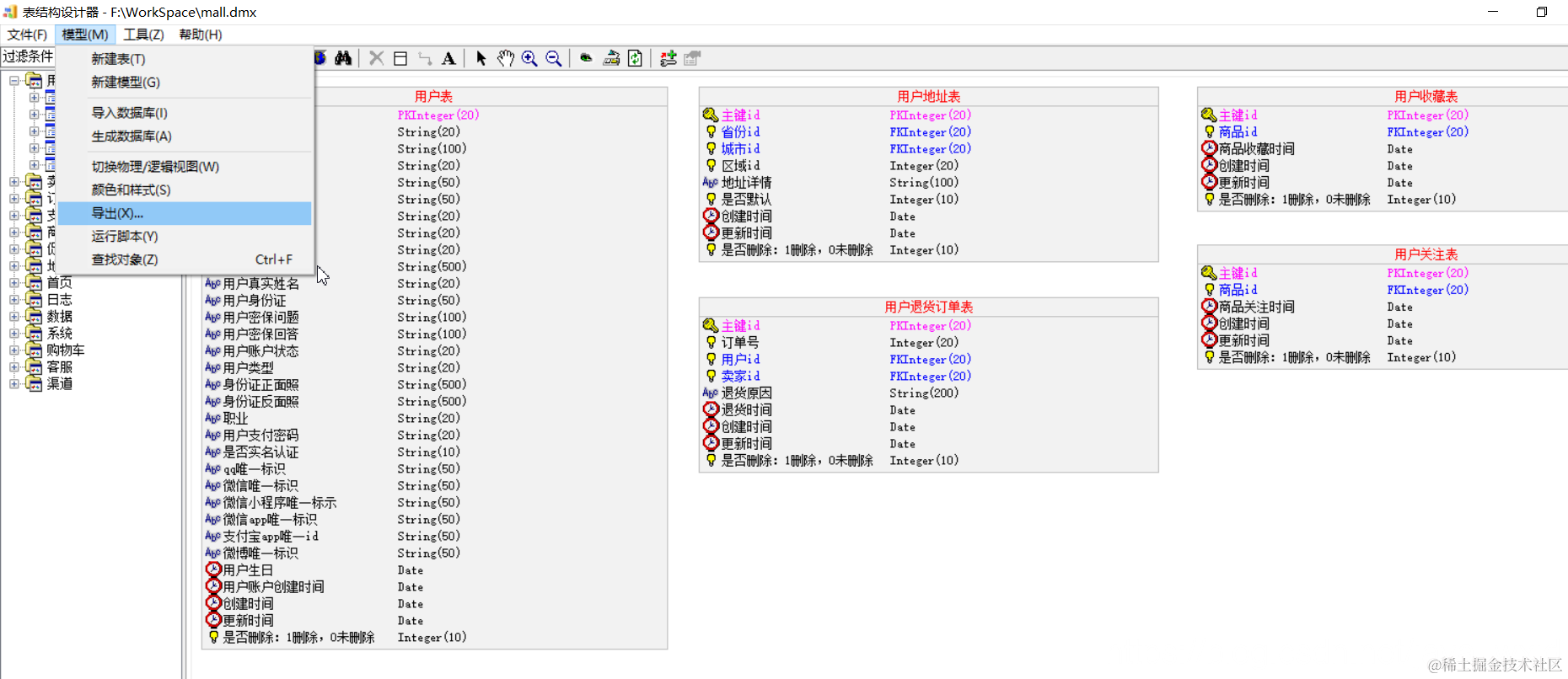Click the key icon beside 主键id in 用户地址表
Image resolution: width=1568 pixels, height=679 pixels.
pos(710,115)
